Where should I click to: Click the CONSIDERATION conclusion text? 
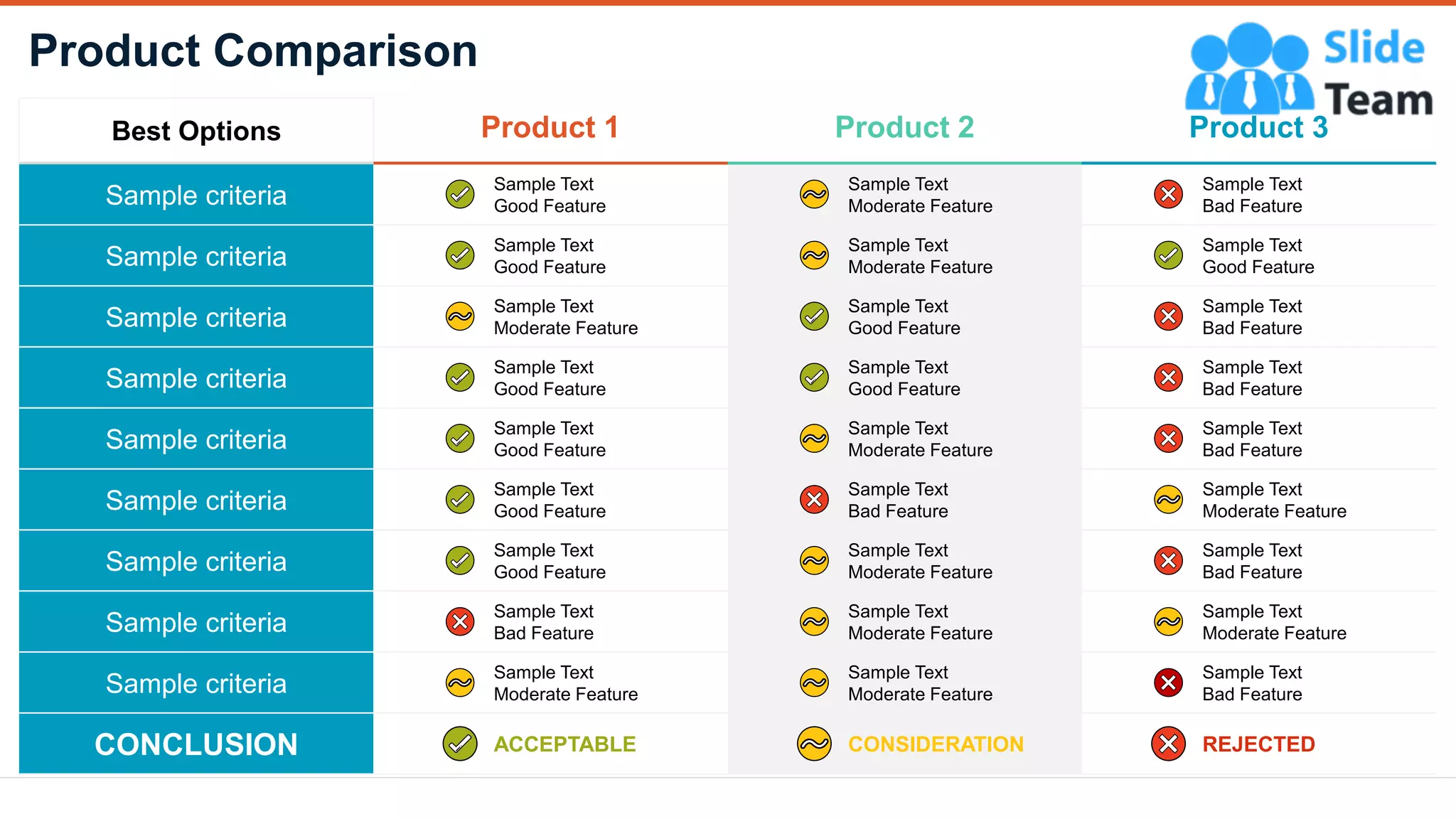936,744
